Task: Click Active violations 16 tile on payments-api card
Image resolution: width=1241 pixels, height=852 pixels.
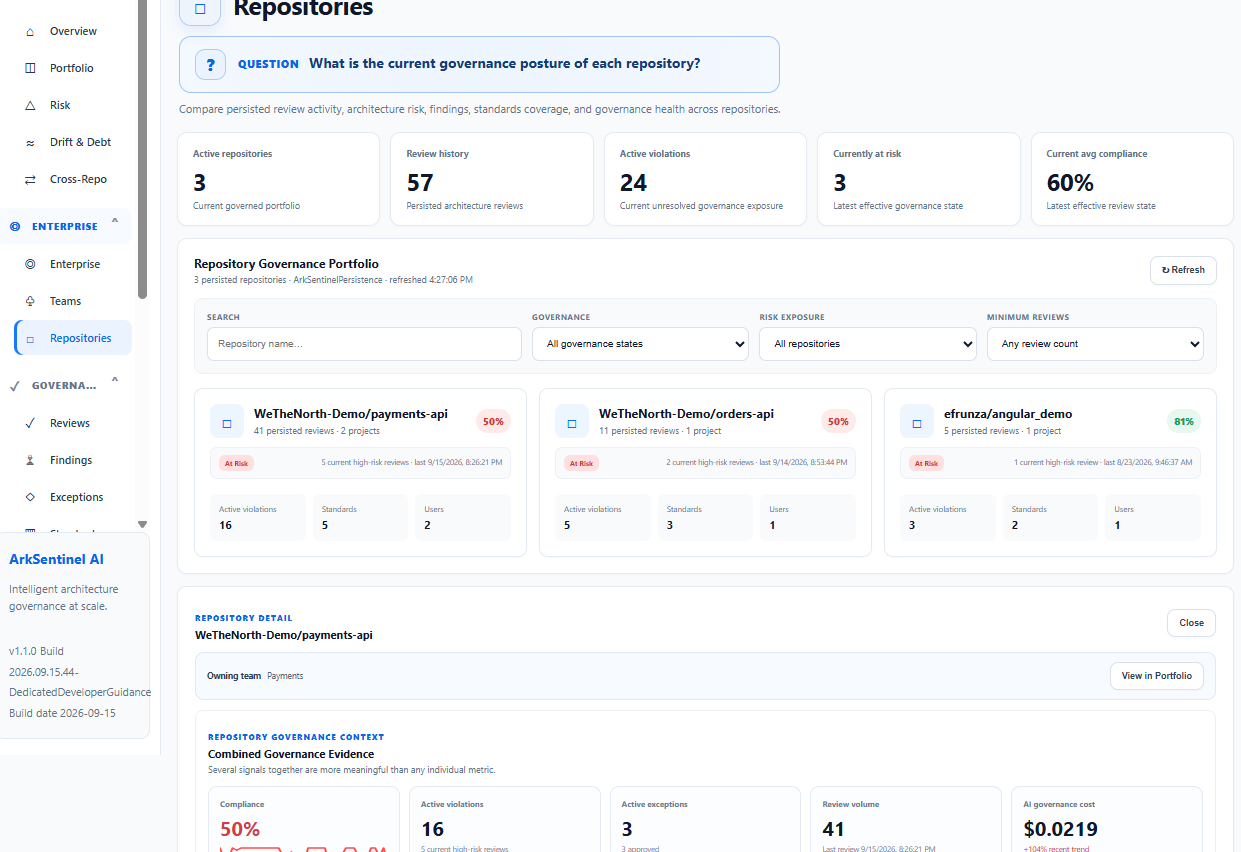Action: (x=258, y=517)
